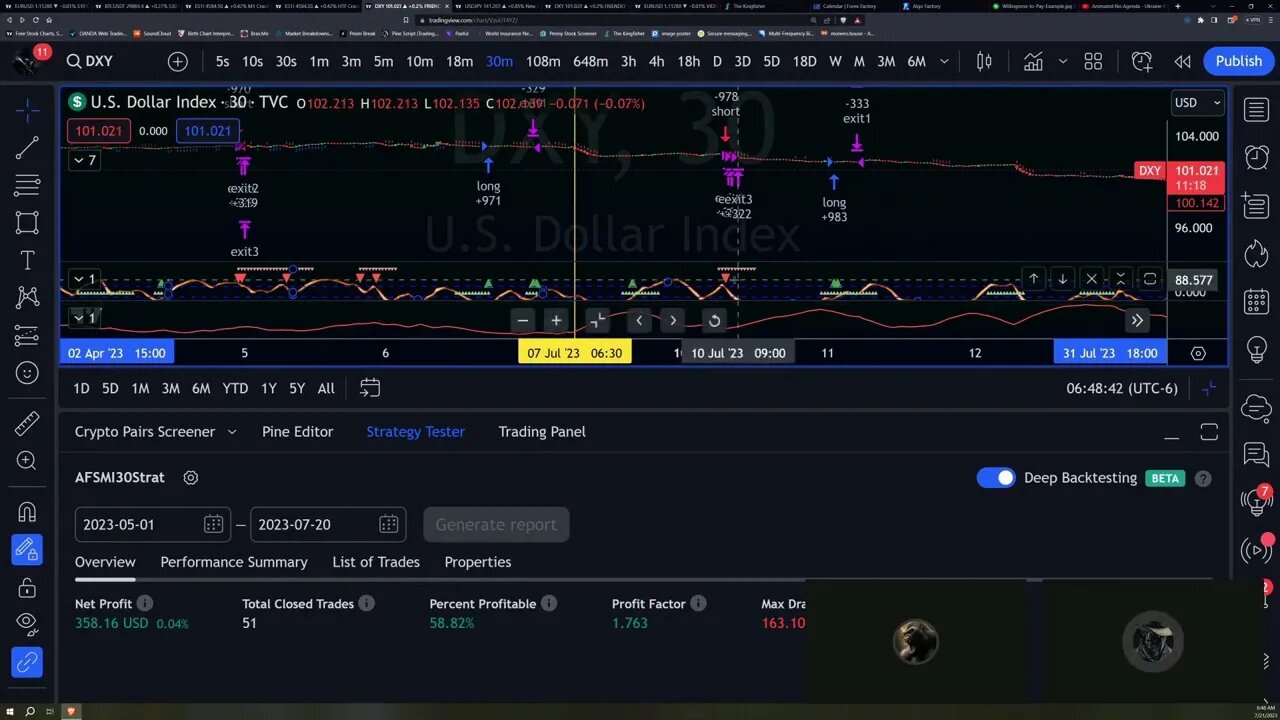Select the zoom in tool

coord(27,460)
